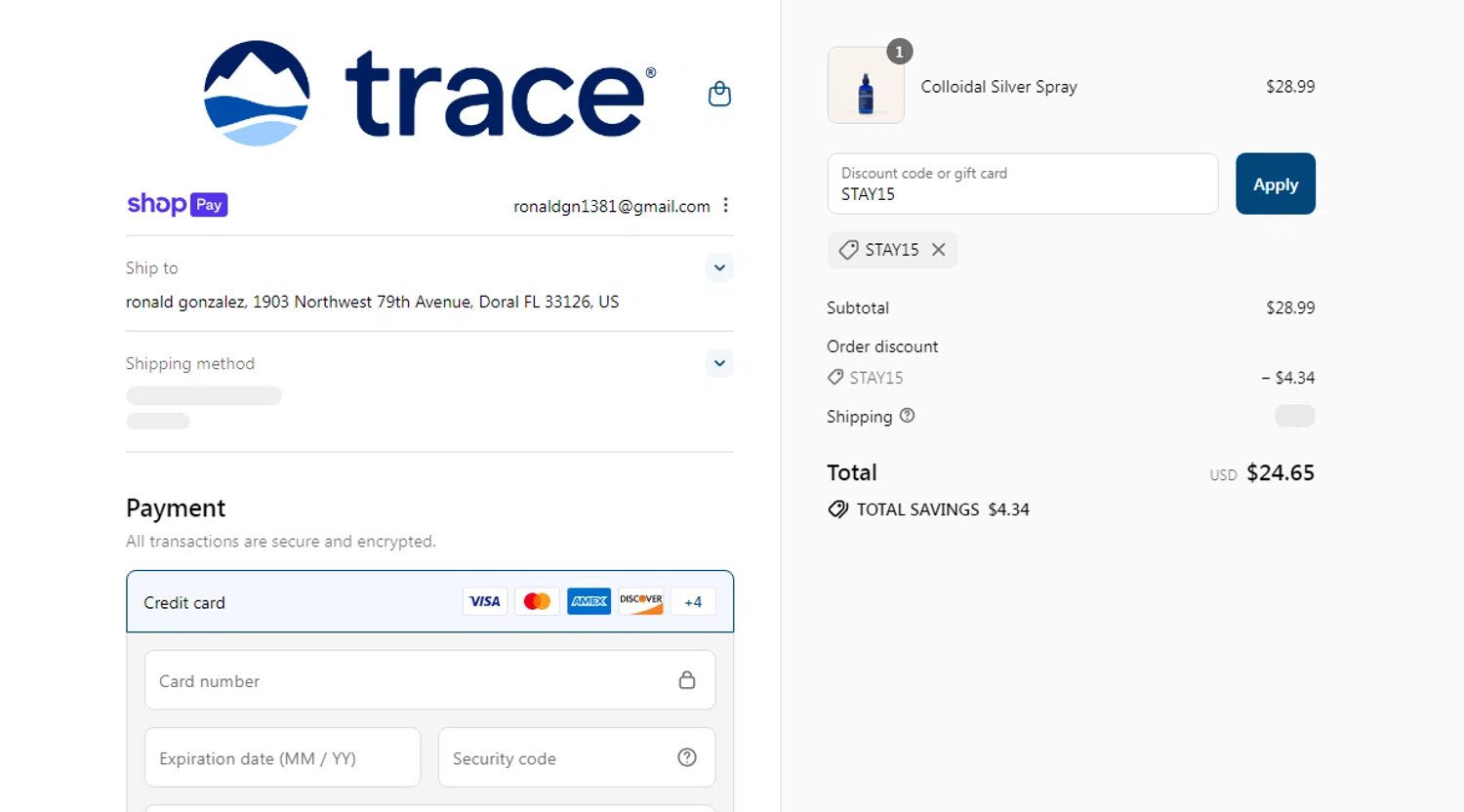Viewport: 1464px width, 812px height.
Task: Click the shipping address text line
Action: point(372,302)
